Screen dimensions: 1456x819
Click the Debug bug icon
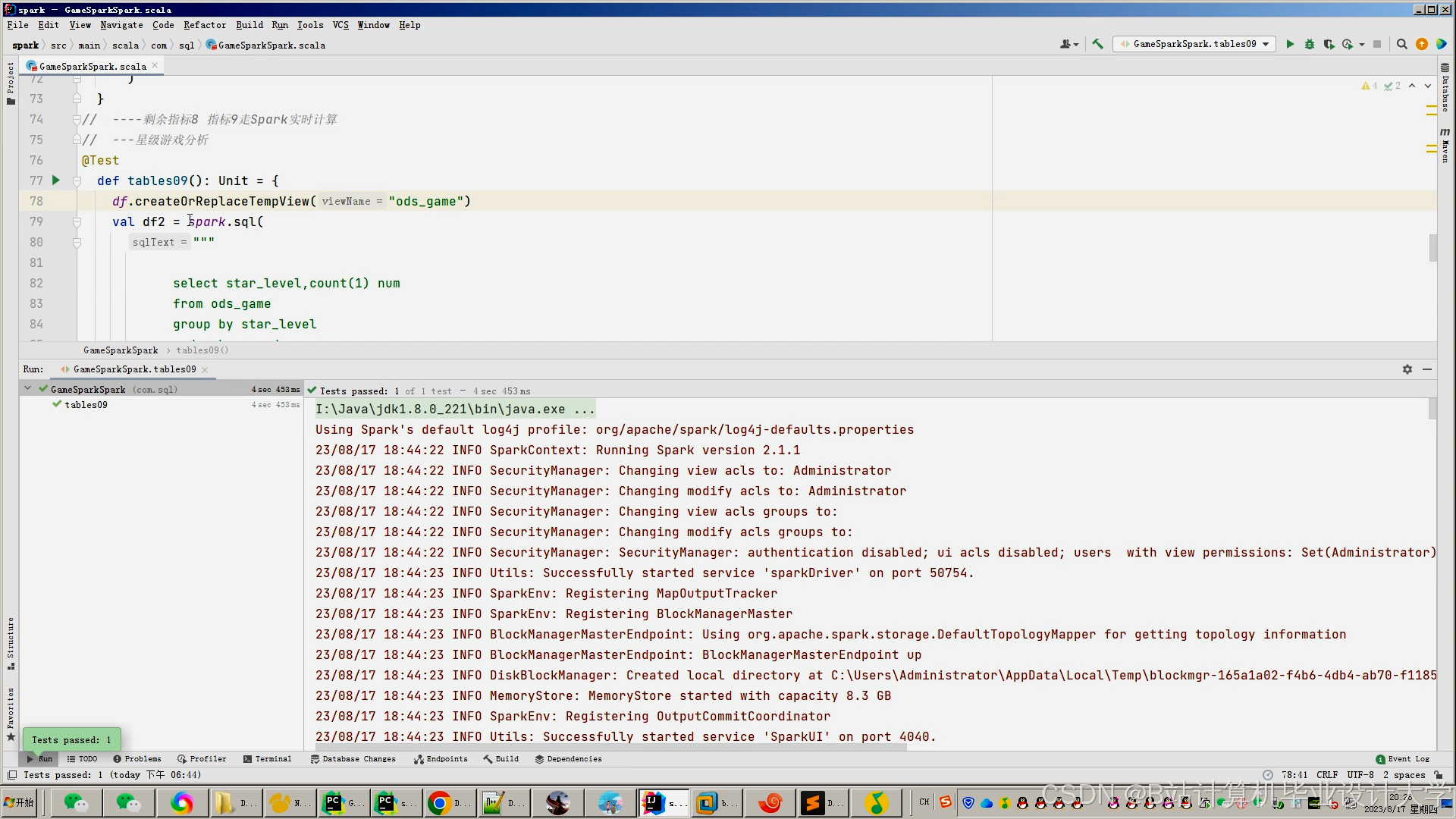(1310, 44)
